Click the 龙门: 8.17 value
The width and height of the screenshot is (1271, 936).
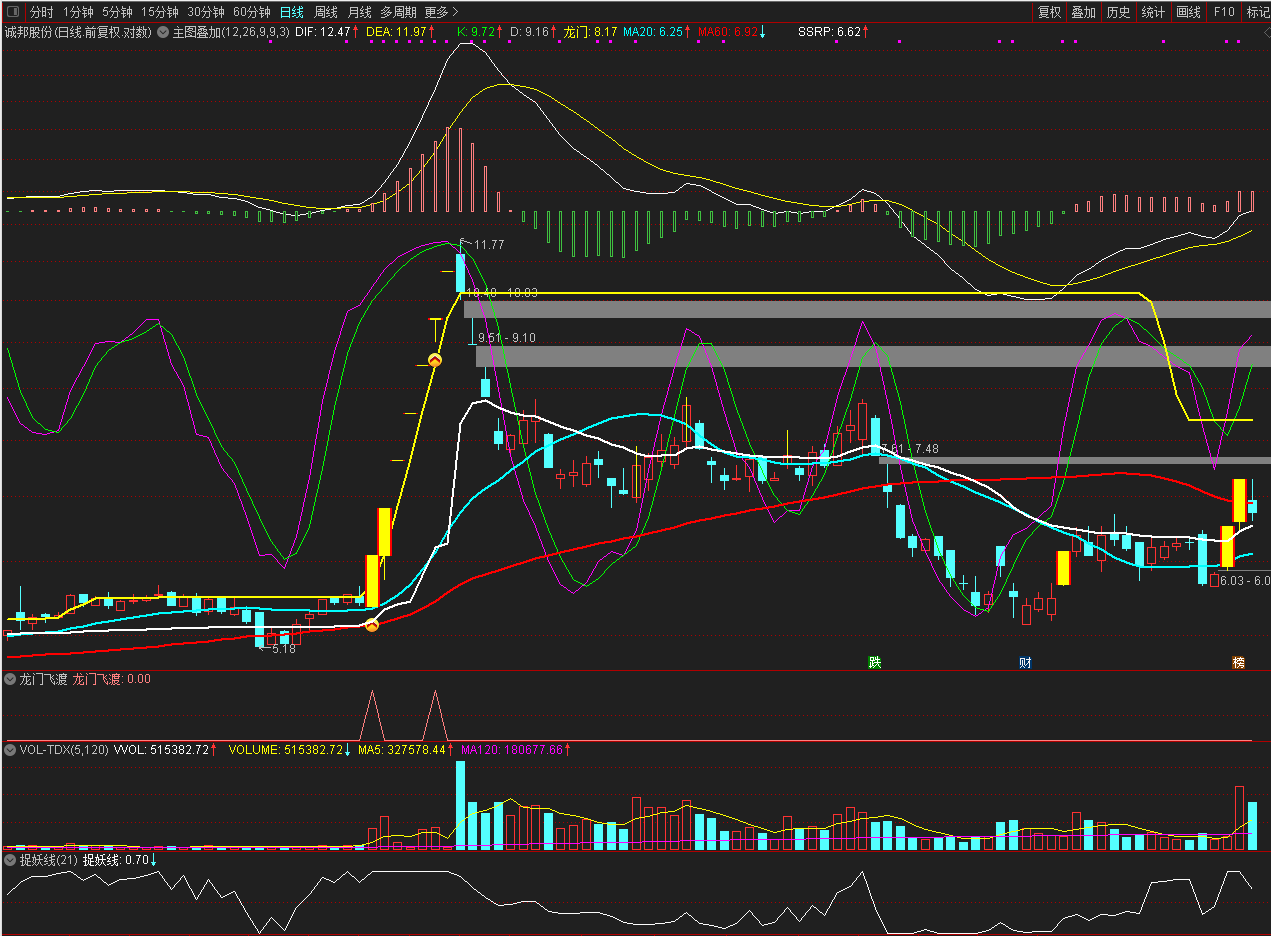pos(590,32)
